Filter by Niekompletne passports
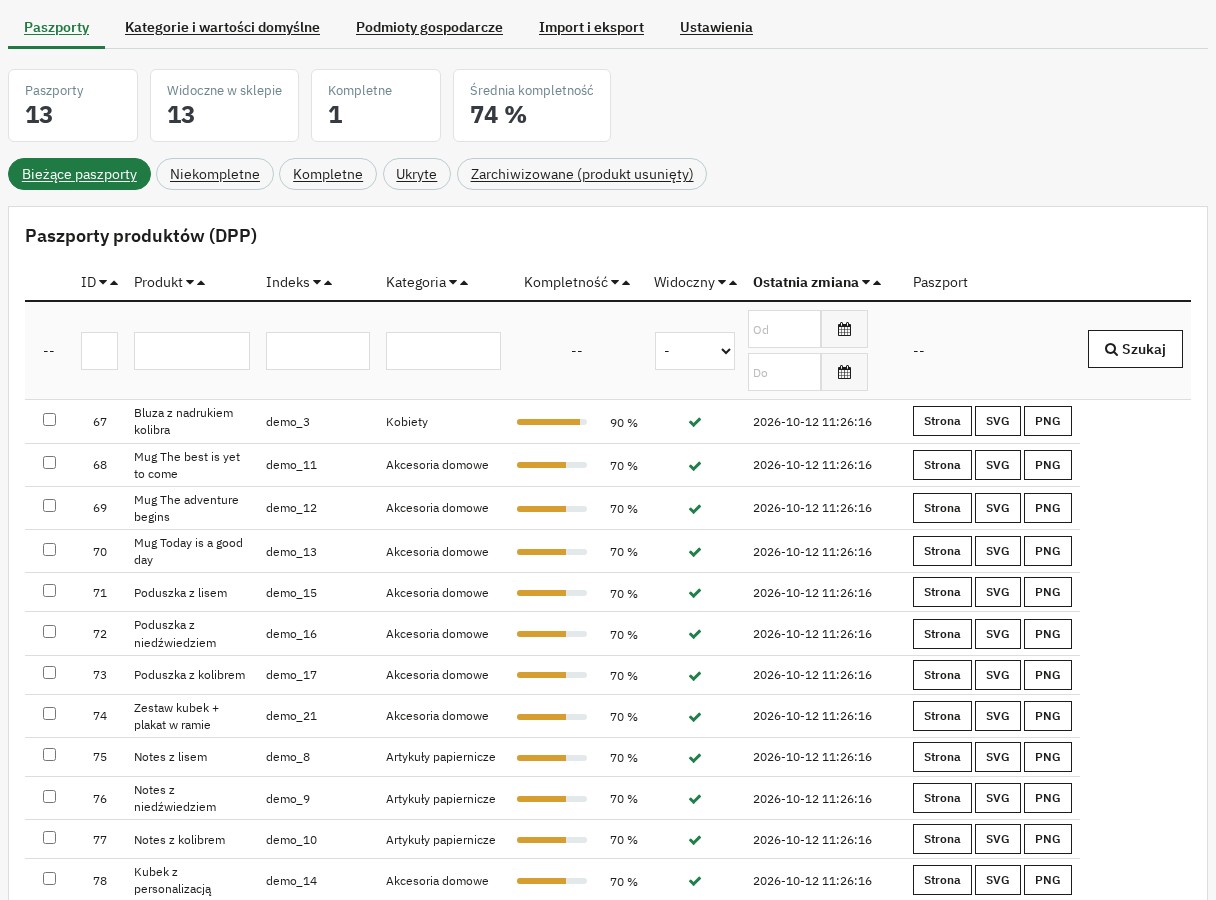Viewport: 1216px width, 900px height. 215,174
